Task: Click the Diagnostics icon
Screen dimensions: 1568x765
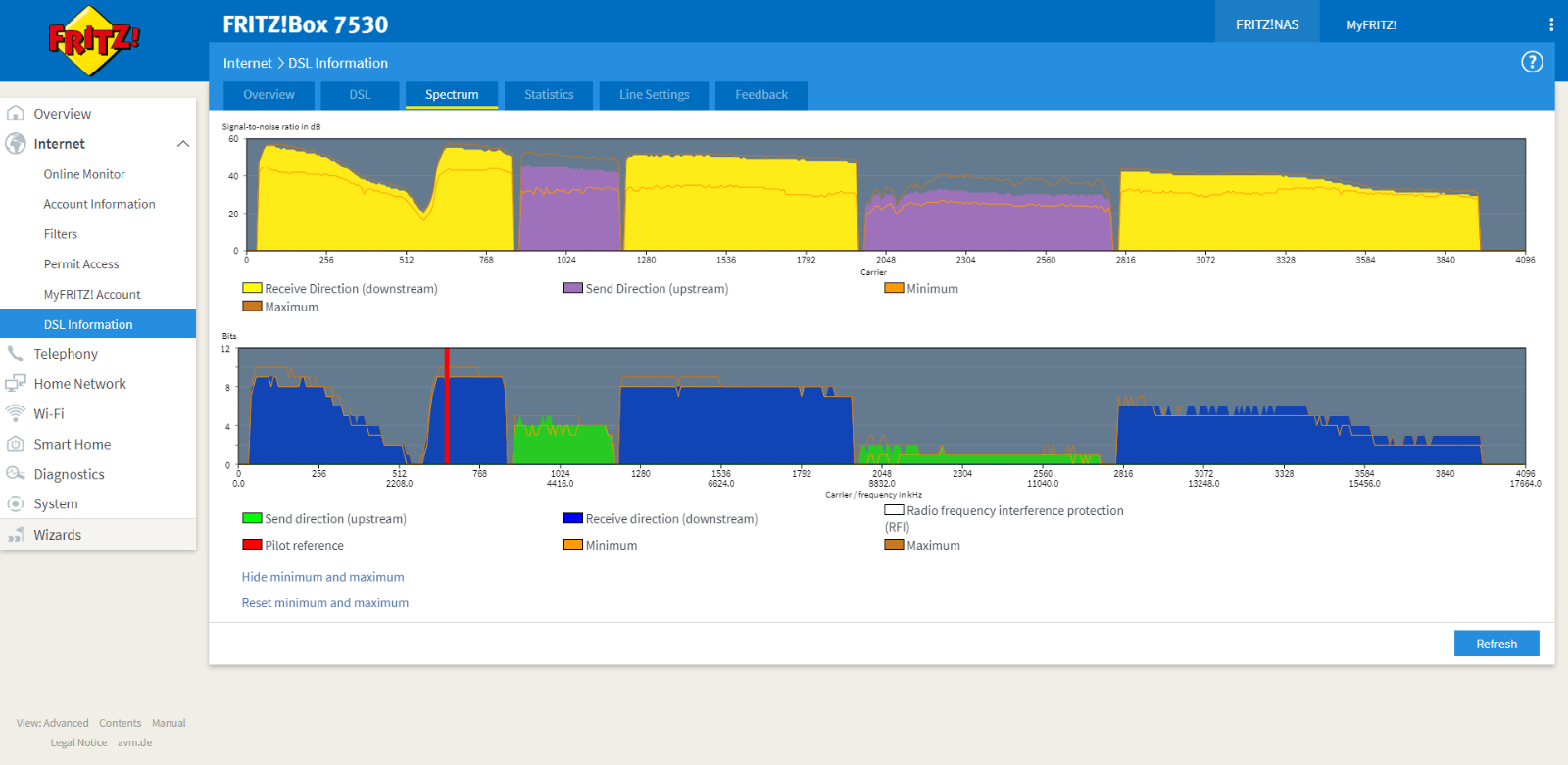Action: pyautogui.click(x=16, y=473)
